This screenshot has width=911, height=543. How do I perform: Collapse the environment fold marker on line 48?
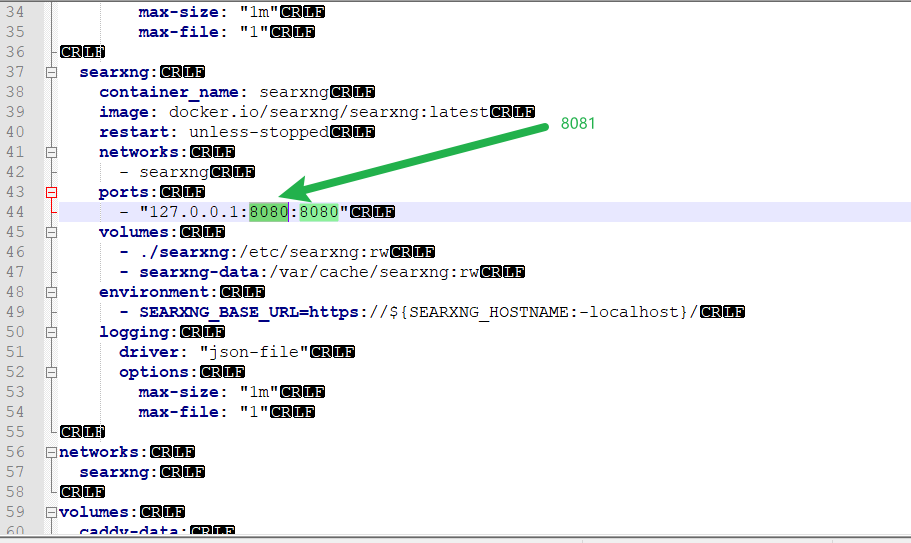tap(52, 292)
